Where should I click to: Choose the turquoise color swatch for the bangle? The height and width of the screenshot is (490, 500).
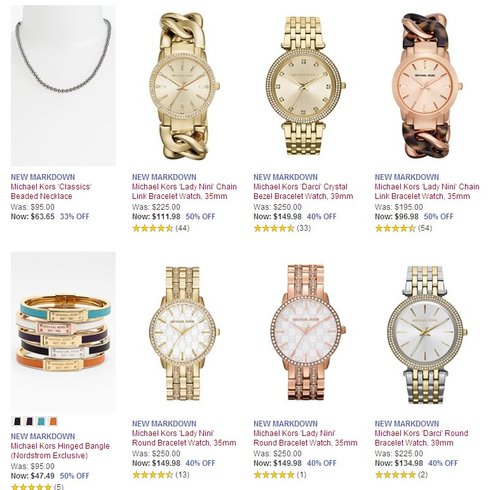[41, 421]
